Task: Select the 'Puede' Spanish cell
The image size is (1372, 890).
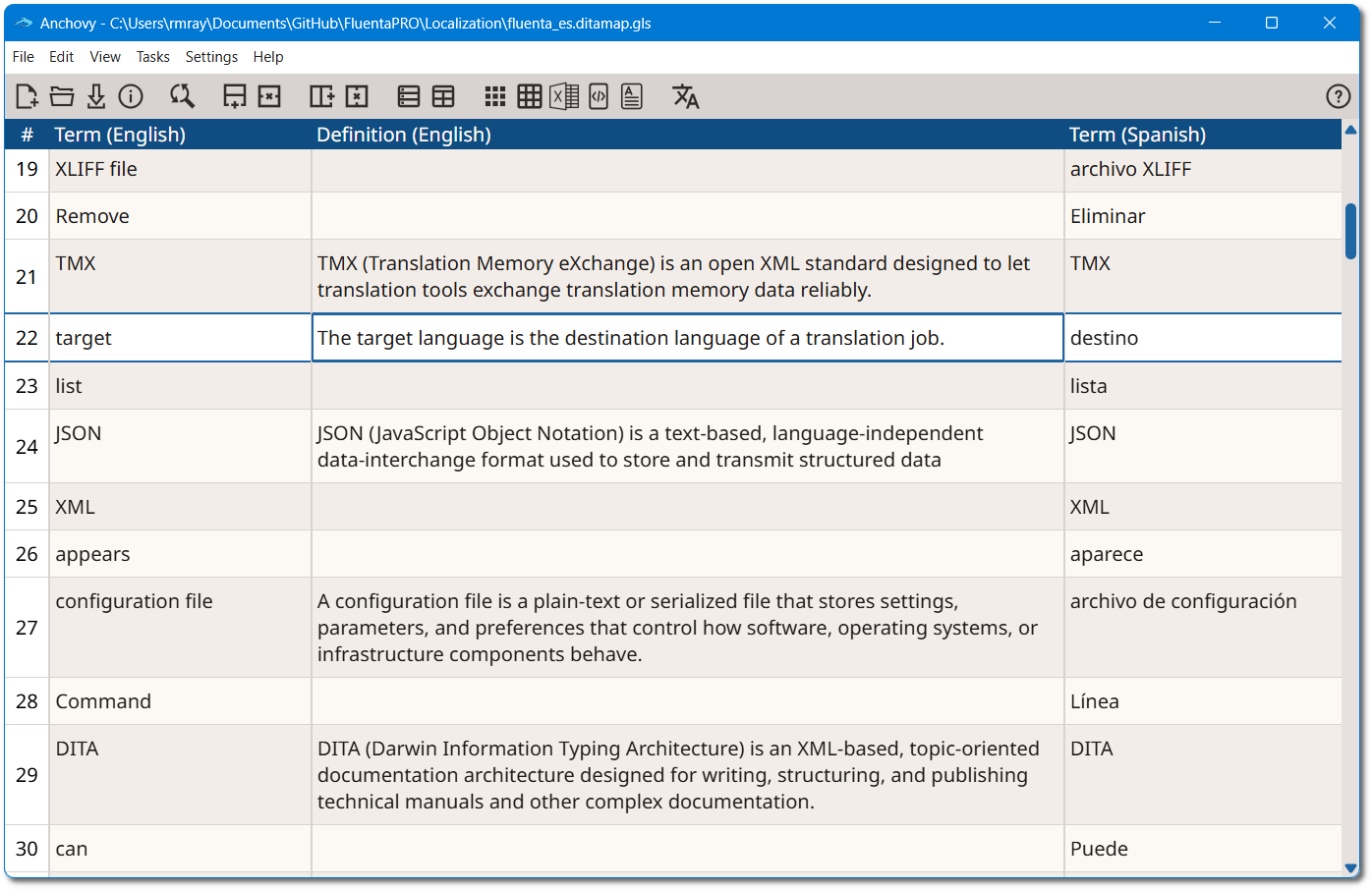Action: pos(1204,849)
